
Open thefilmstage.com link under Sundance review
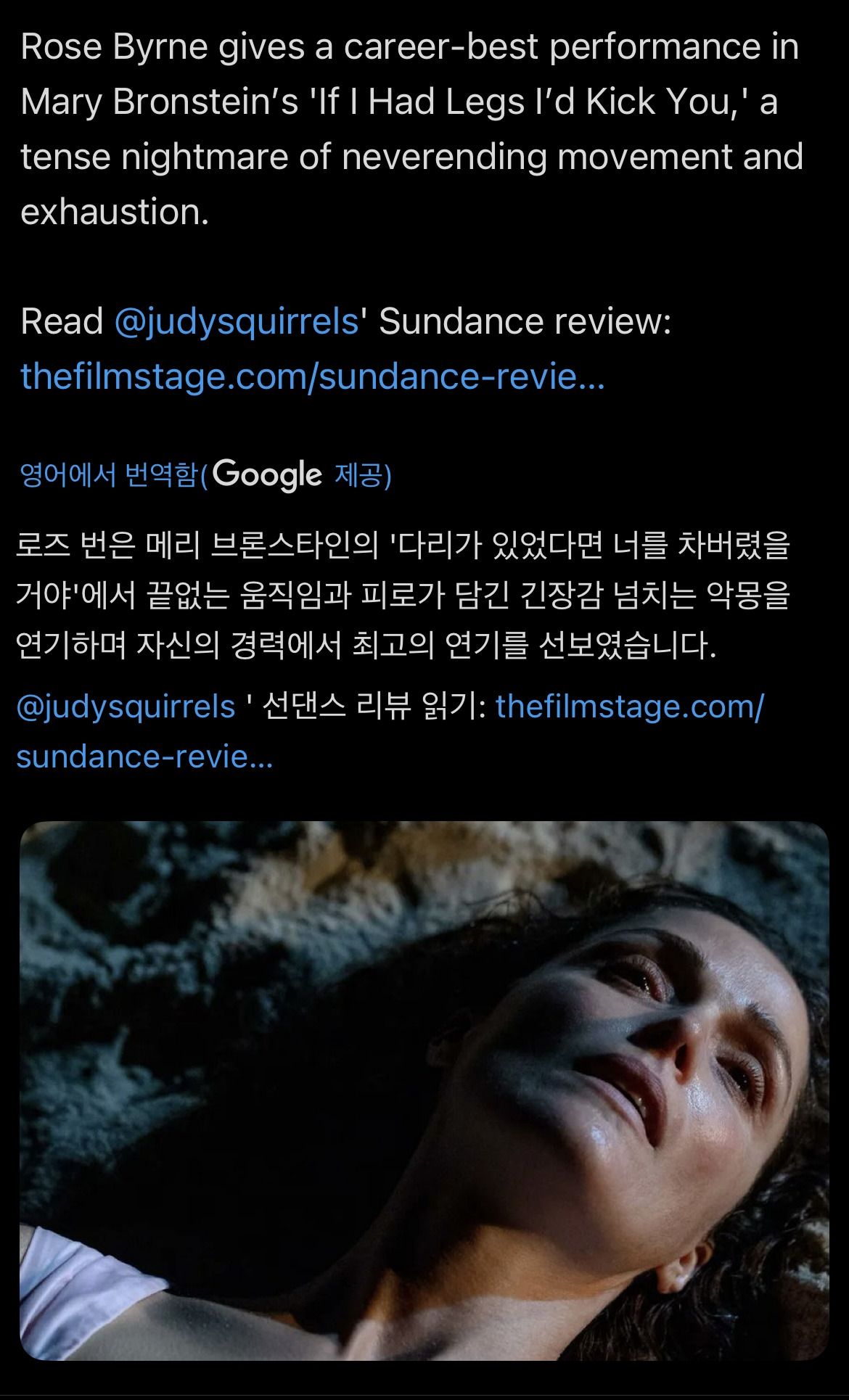click(x=312, y=376)
